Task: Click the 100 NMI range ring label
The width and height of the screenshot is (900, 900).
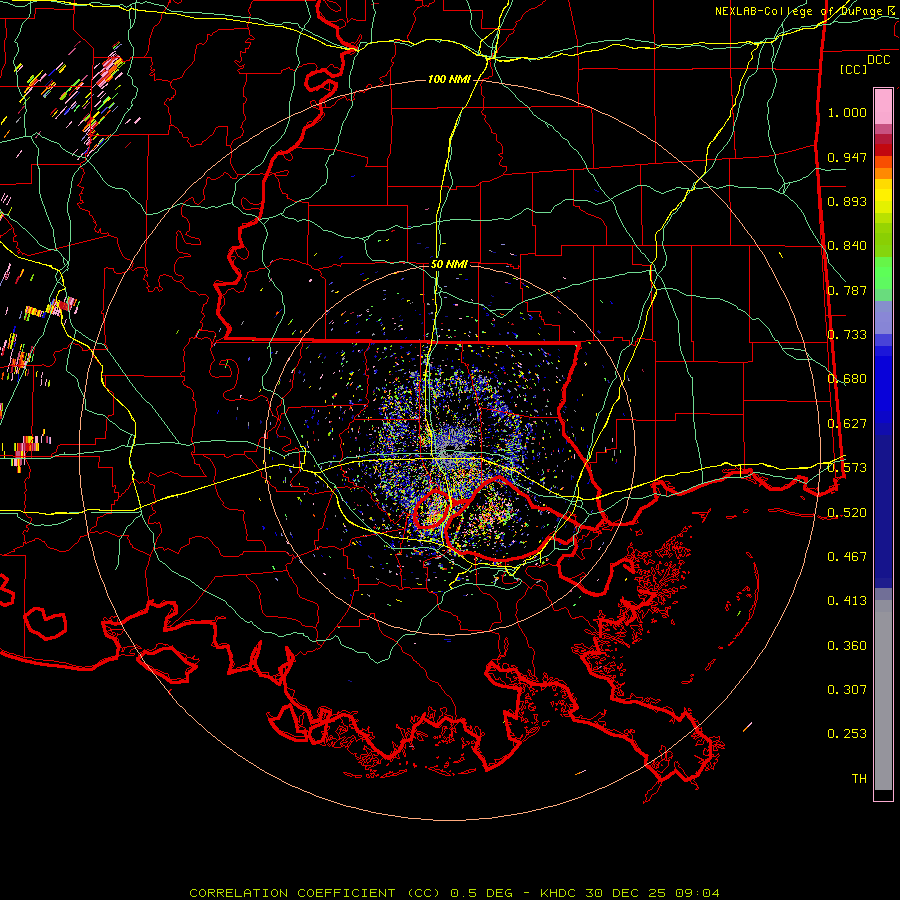Action: pos(449,79)
